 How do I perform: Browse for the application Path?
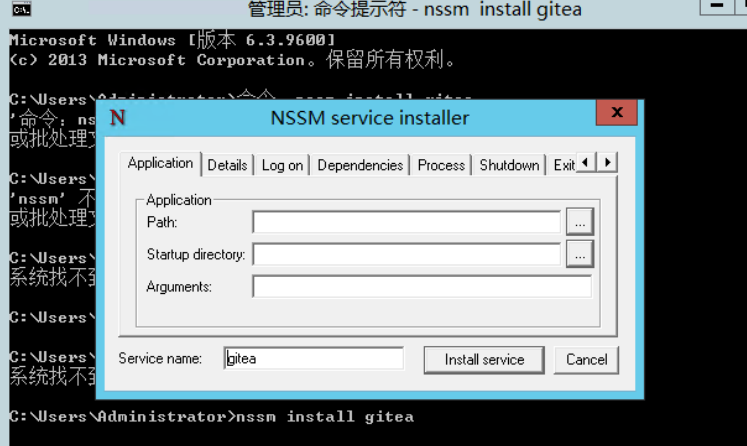click(x=580, y=222)
